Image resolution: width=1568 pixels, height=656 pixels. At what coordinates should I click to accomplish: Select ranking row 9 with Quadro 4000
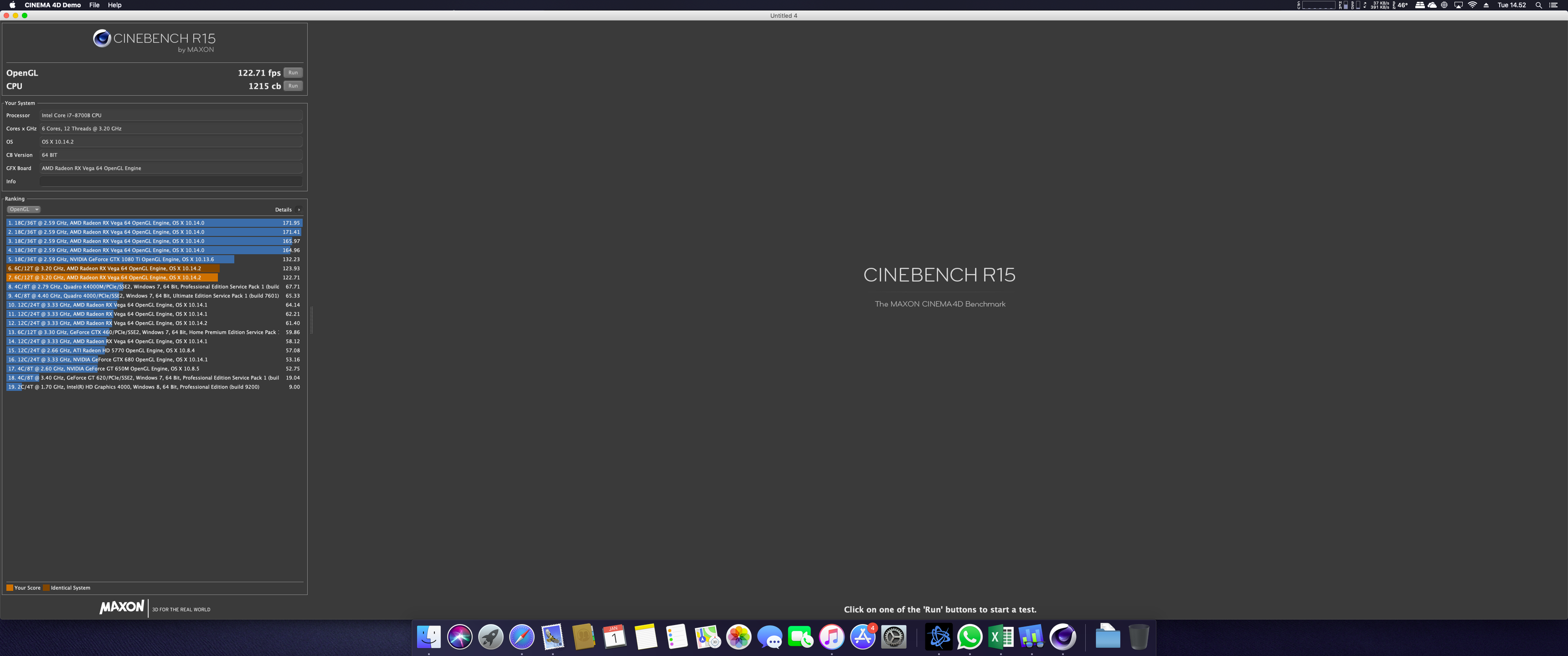coord(154,296)
